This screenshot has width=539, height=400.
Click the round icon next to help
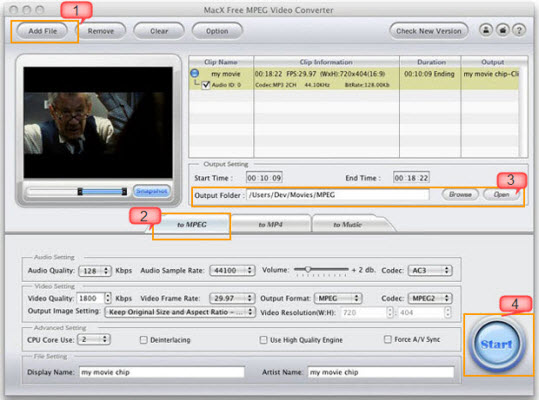(x=502, y=30)
